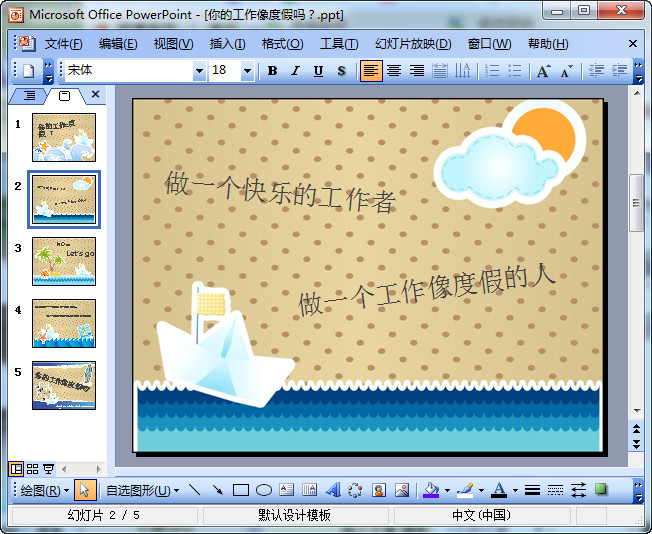The image size is (652, 534).
Task: Open the font name dropdown arrow
Action: [x=199, y=71]
